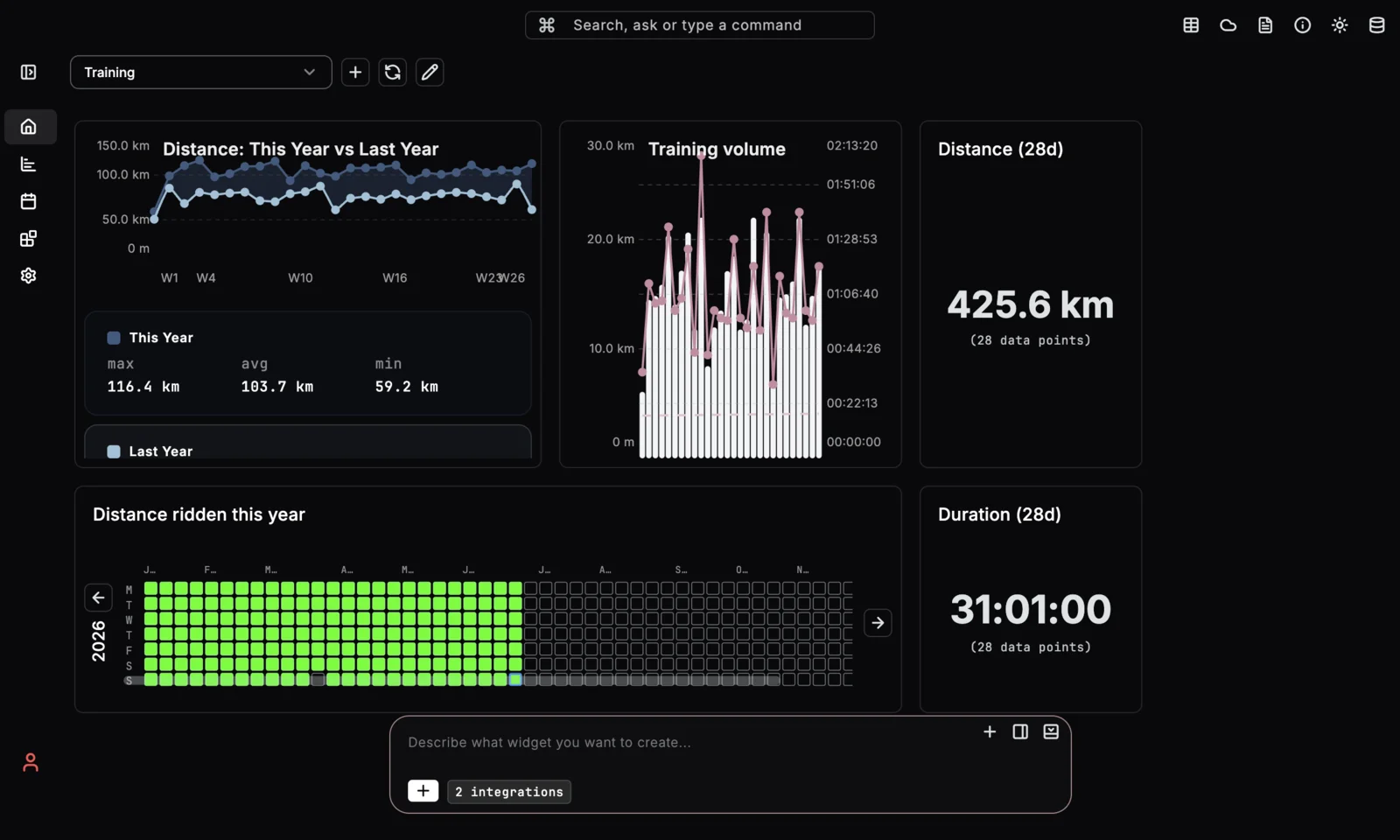1400x840 pixels.
Task: Click the avg 103.7 km value
Action: (x=277, y=387)
